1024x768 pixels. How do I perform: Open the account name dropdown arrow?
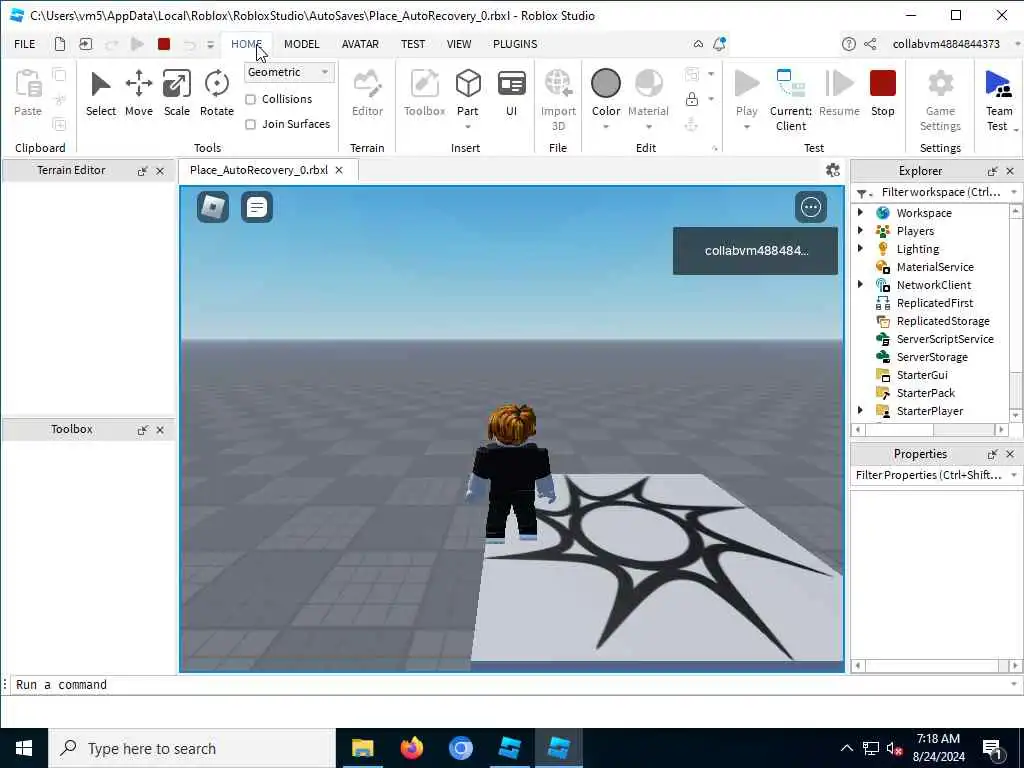tap(1017, 44)
